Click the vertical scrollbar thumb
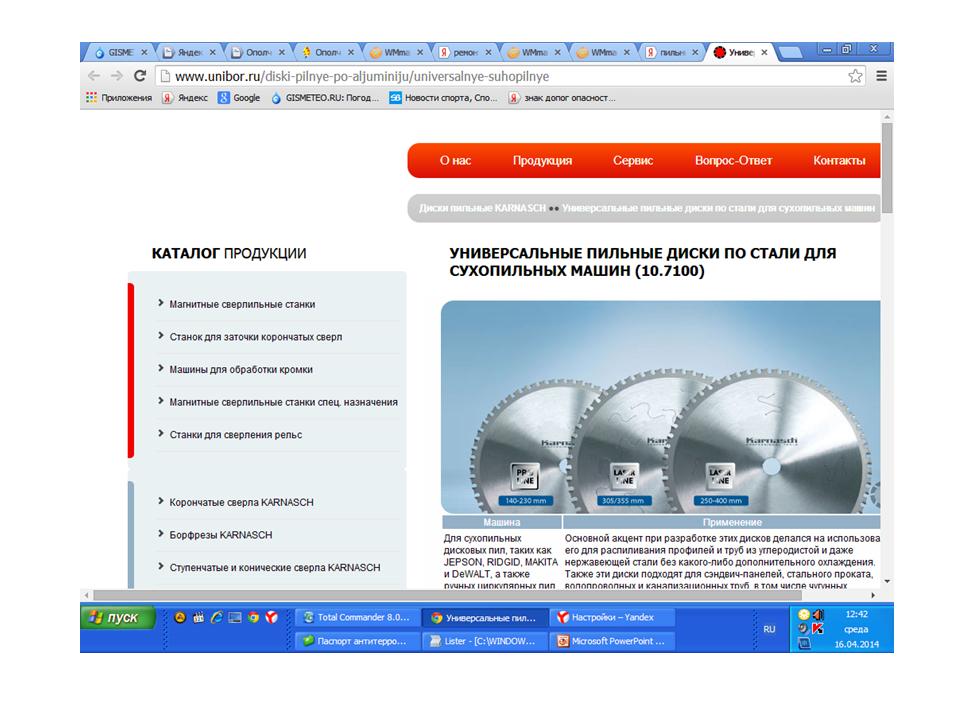 tap(887, 168)
